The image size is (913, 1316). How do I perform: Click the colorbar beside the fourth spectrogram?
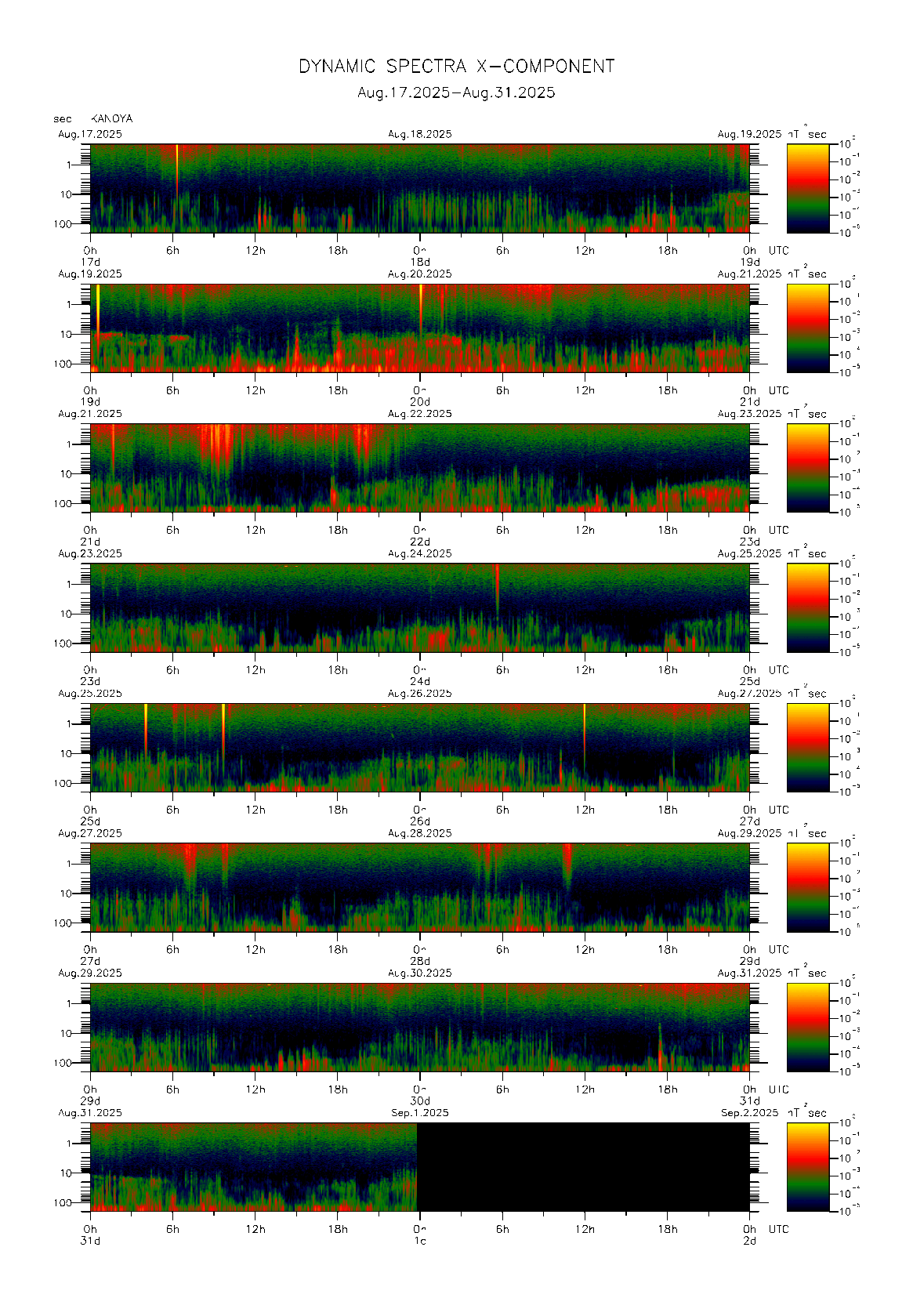pos(807,607)
